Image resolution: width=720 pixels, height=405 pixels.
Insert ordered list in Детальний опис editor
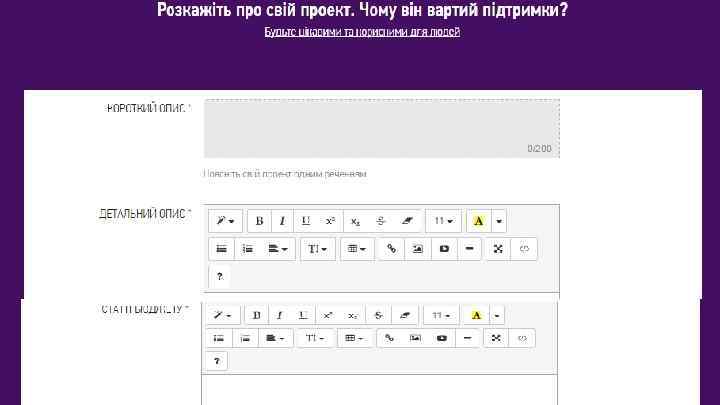coord(248,249)
